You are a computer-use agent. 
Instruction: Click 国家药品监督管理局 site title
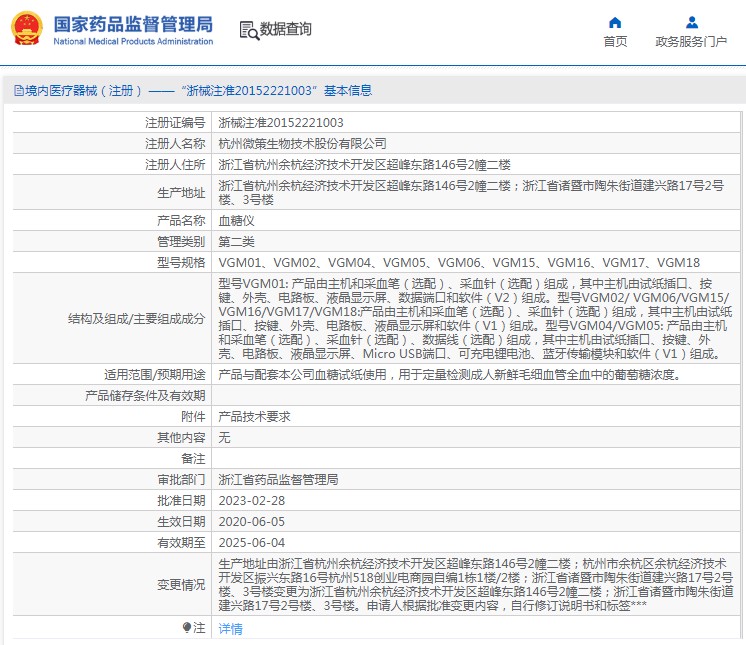coord(133,24)
